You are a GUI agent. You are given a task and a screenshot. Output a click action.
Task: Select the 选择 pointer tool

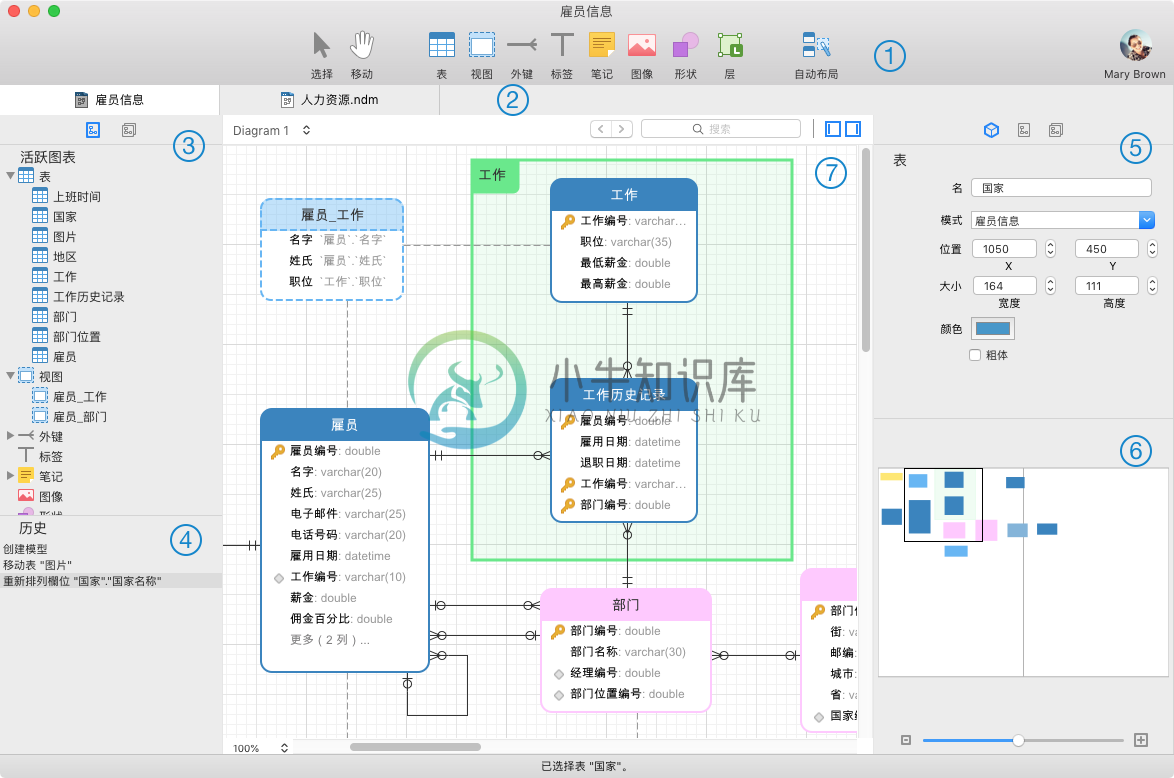(x=322, y=46)
